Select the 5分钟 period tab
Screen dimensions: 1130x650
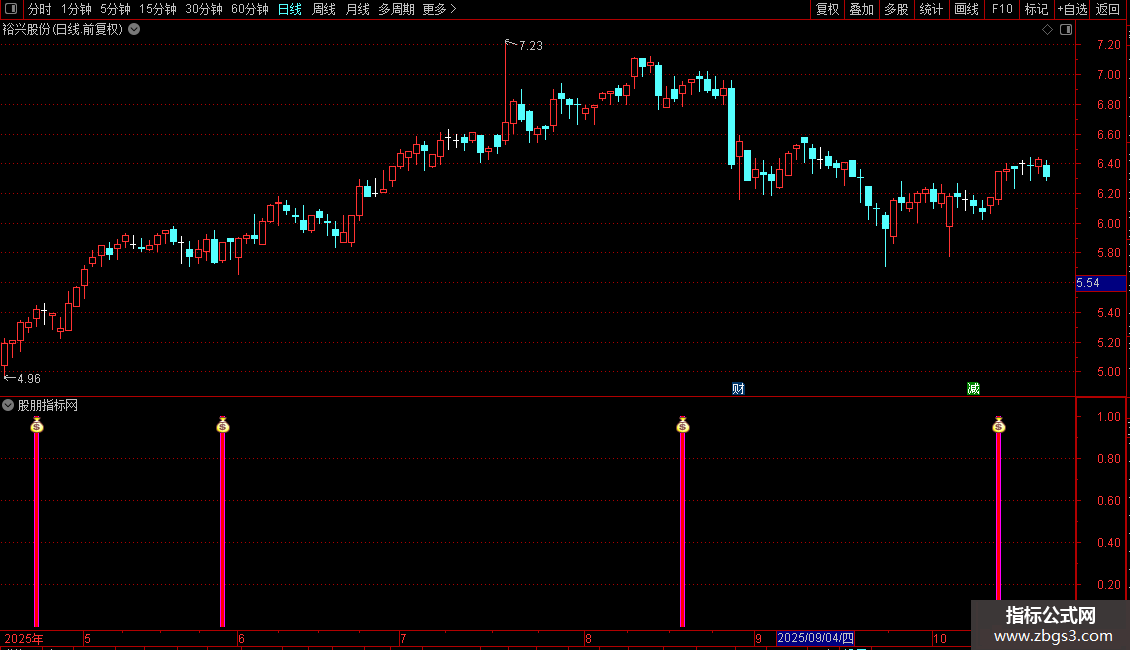115,9
